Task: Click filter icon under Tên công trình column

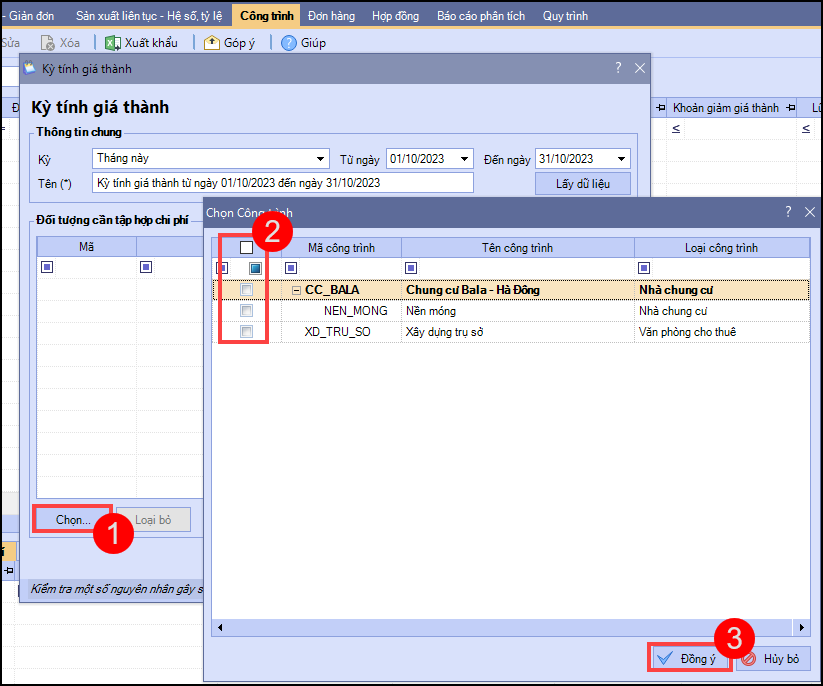Action: [x=410, y=268]
